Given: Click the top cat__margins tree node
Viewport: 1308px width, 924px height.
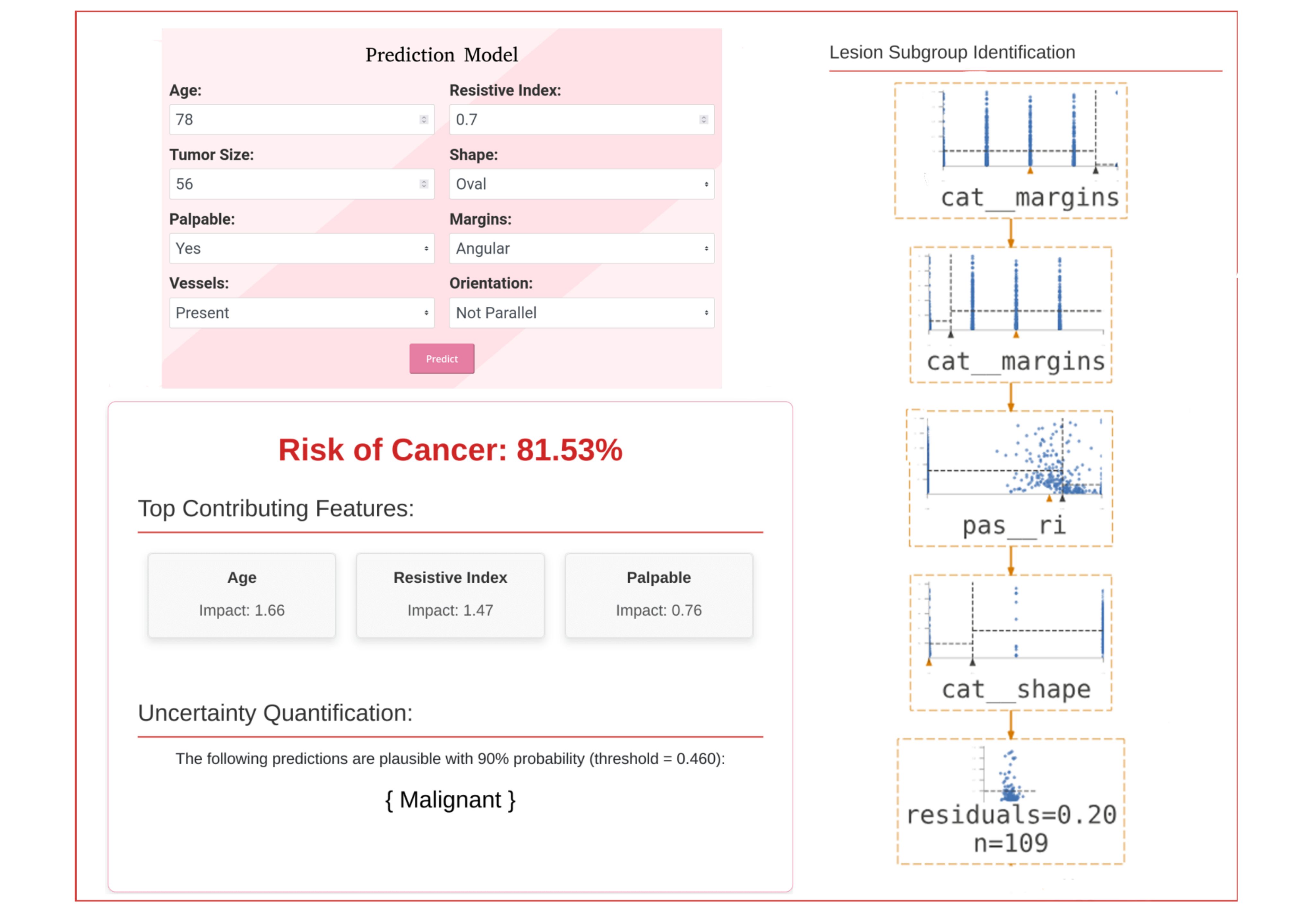Looking at the screenshot, I should pos(1011,150).
